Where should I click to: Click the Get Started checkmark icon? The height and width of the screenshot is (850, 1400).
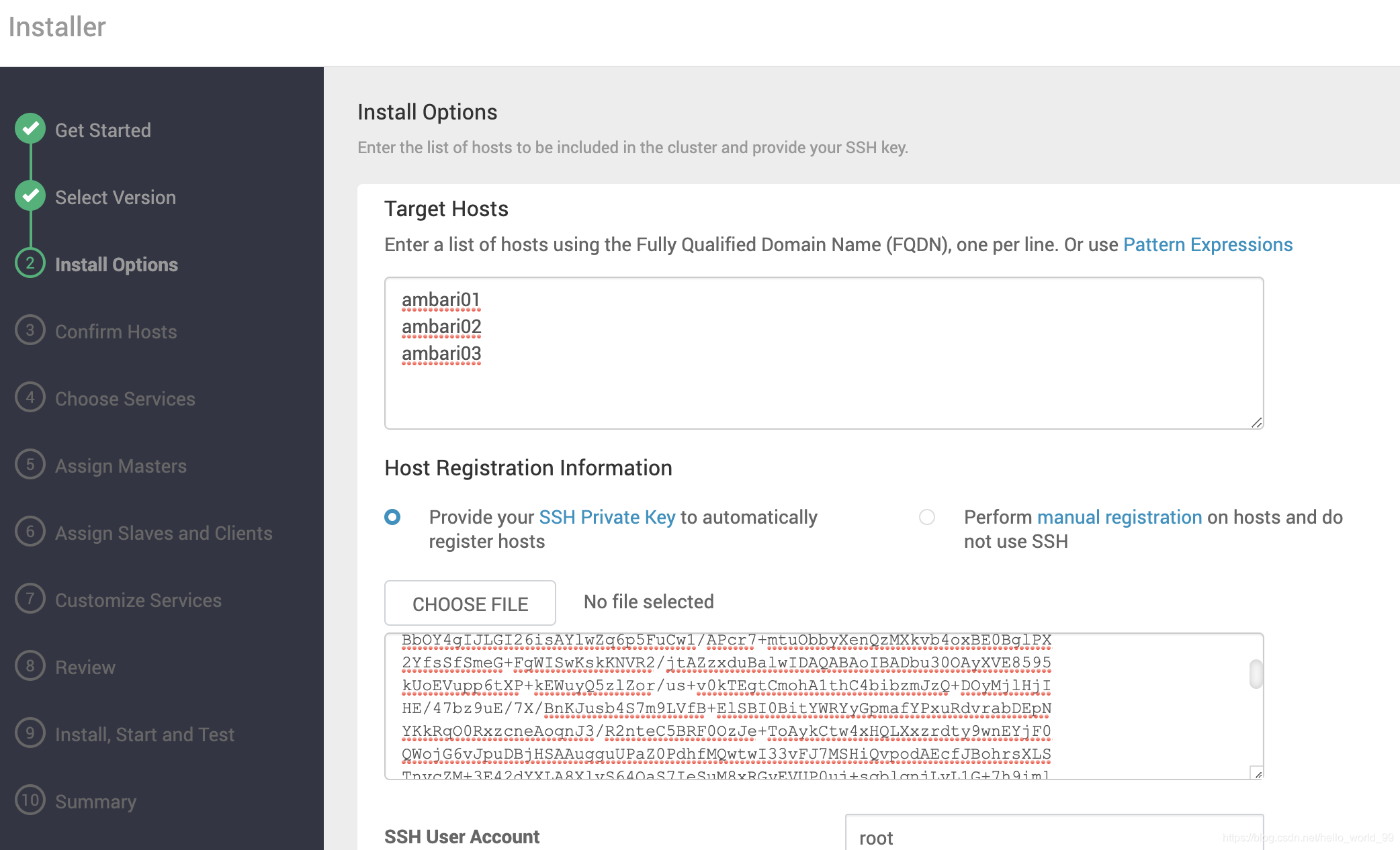[31, 129]
